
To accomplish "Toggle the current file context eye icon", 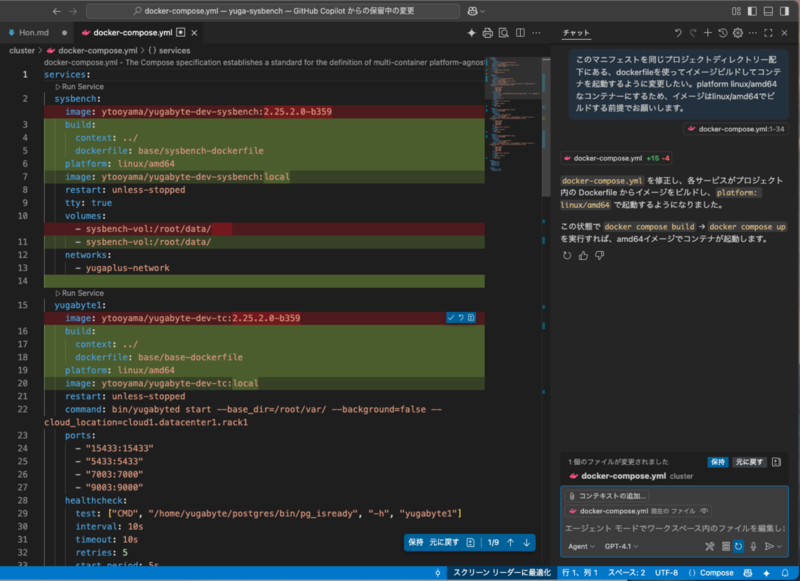I will (x=705, y=511).
